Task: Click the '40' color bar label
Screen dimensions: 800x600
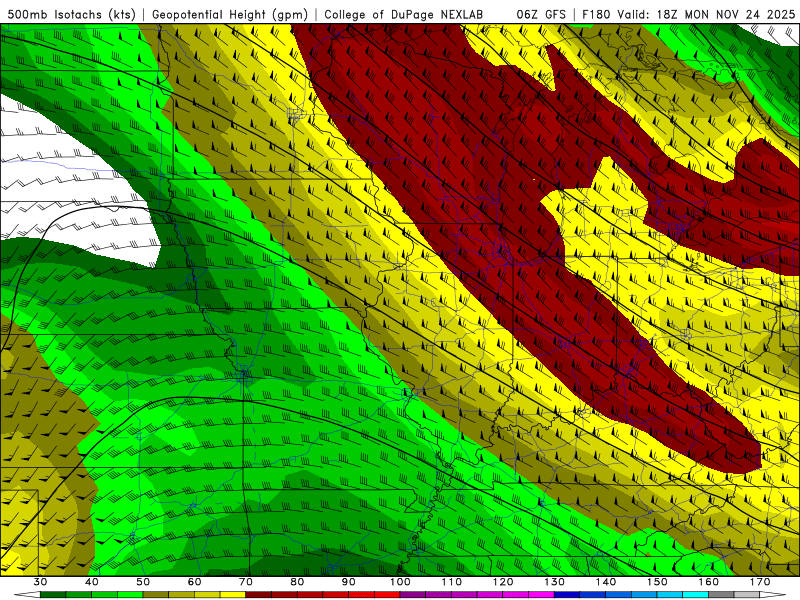Action: coord(92,582)
